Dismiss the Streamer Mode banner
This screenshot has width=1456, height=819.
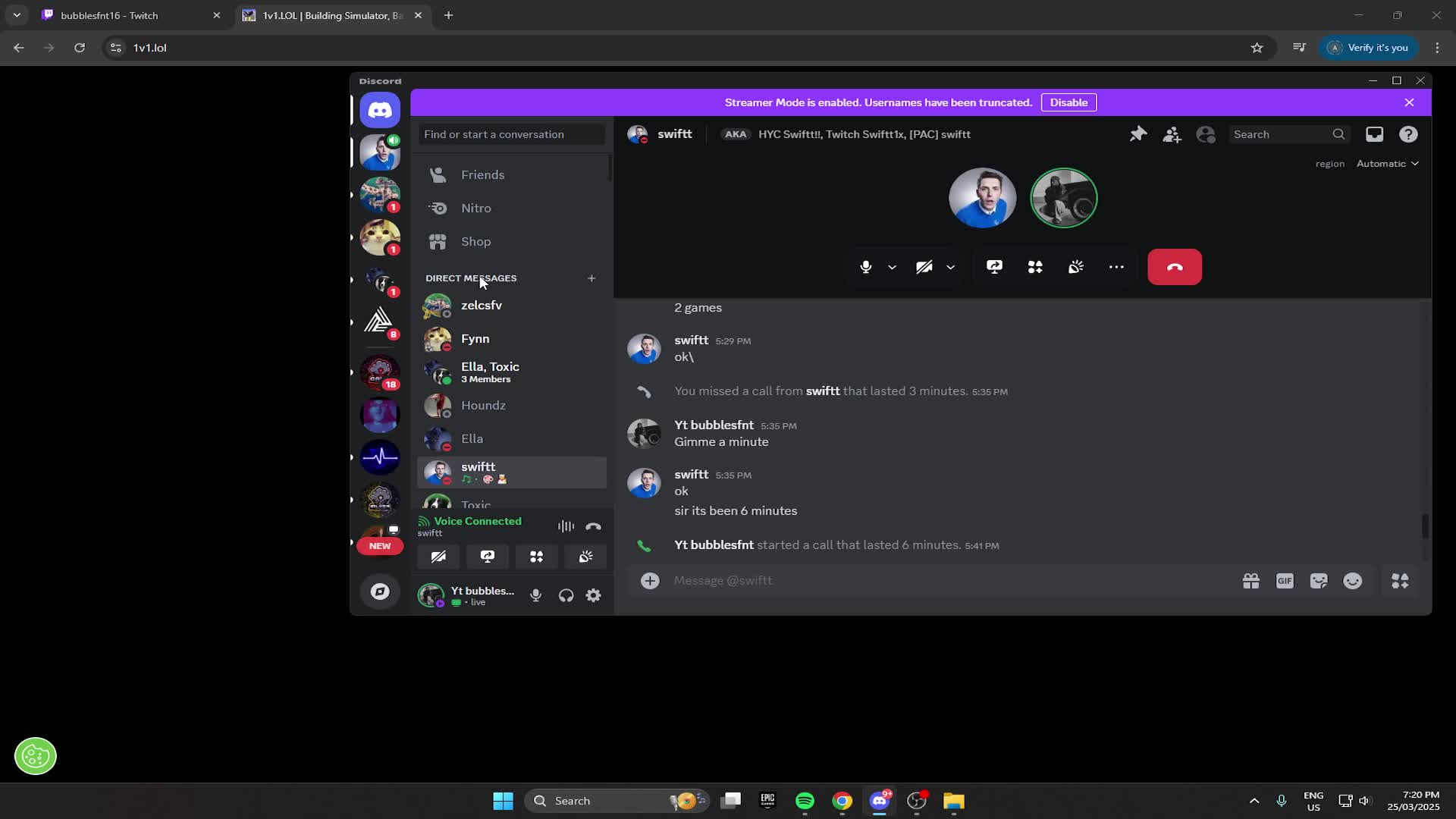(x=1409, y=102)
